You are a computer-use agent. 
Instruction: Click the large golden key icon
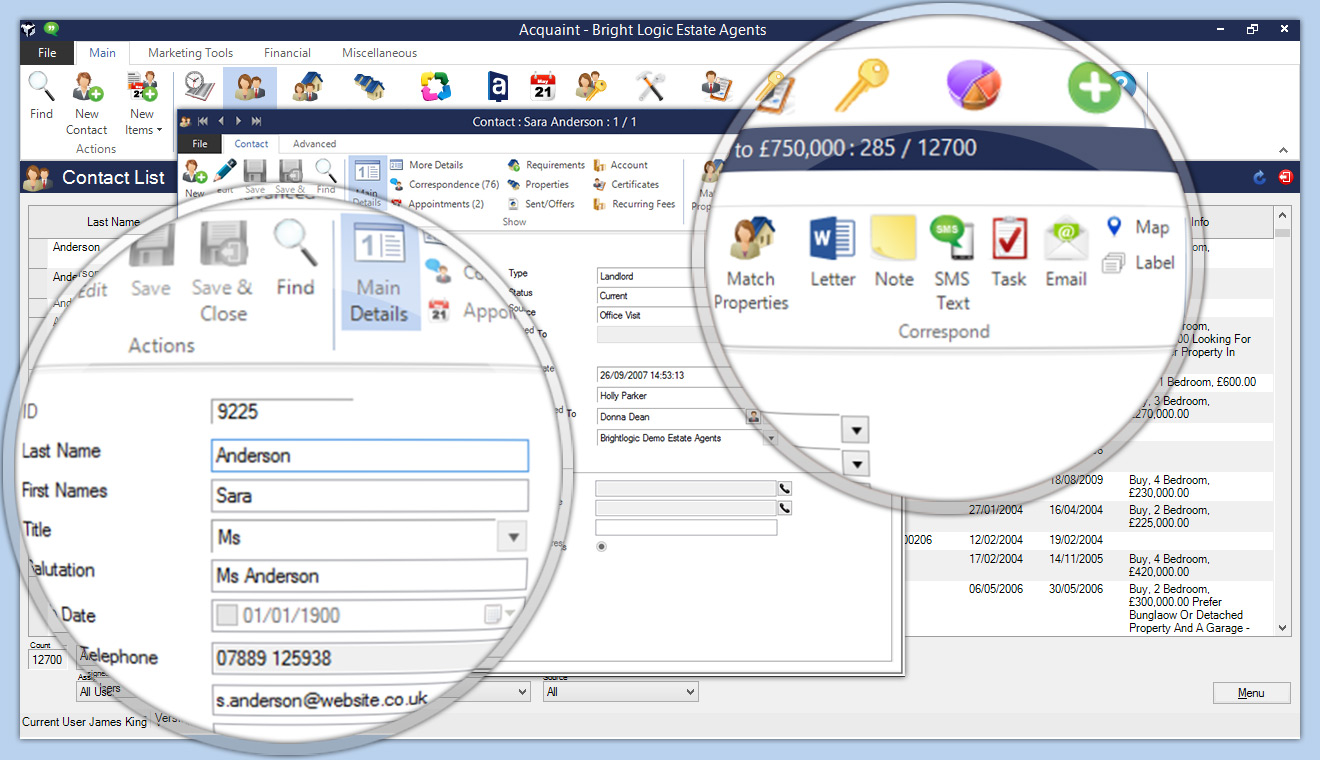pyautogui.click(x=861, y=83)
